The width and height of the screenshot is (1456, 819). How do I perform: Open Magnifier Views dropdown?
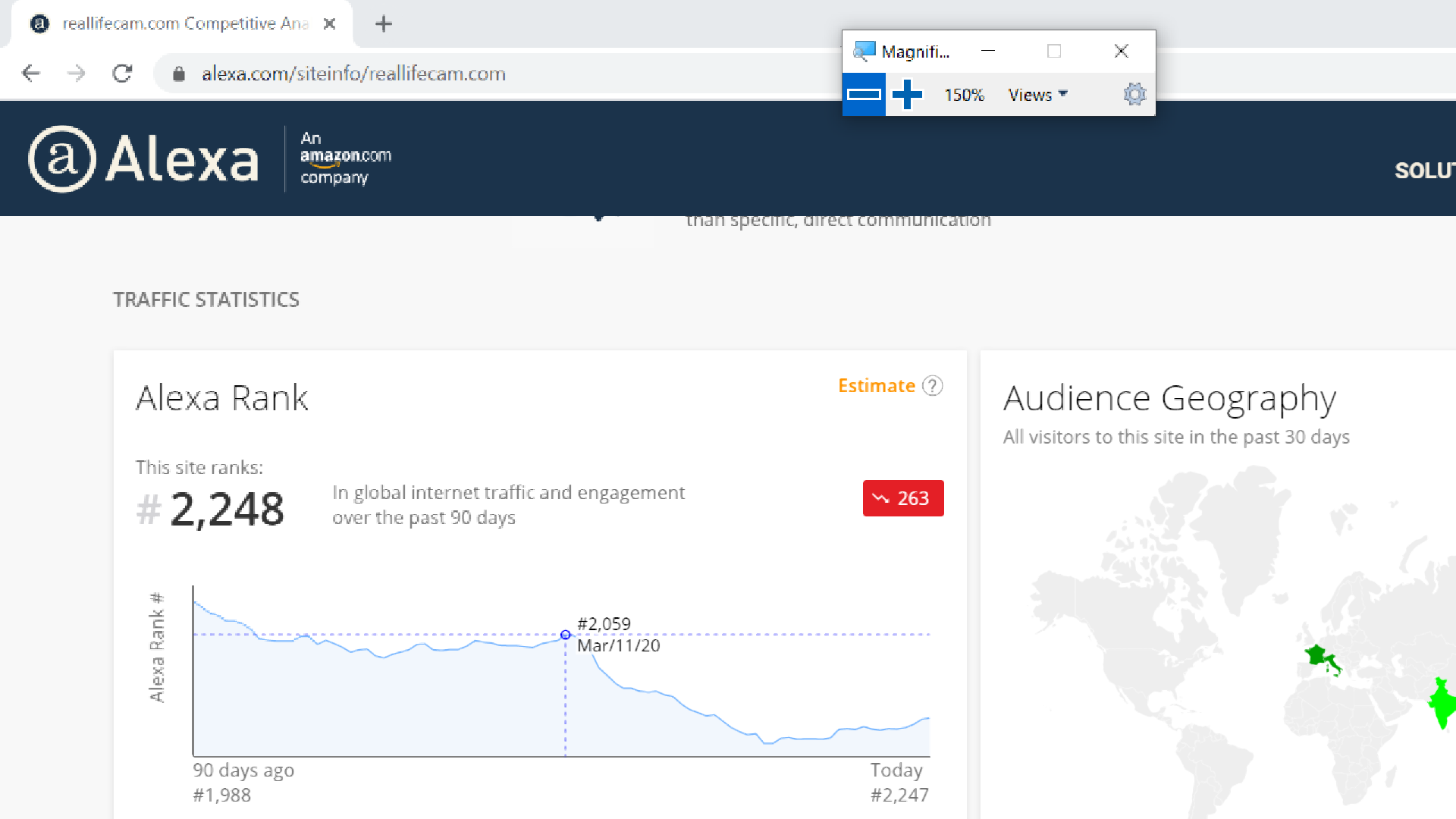pos(1037,95)
